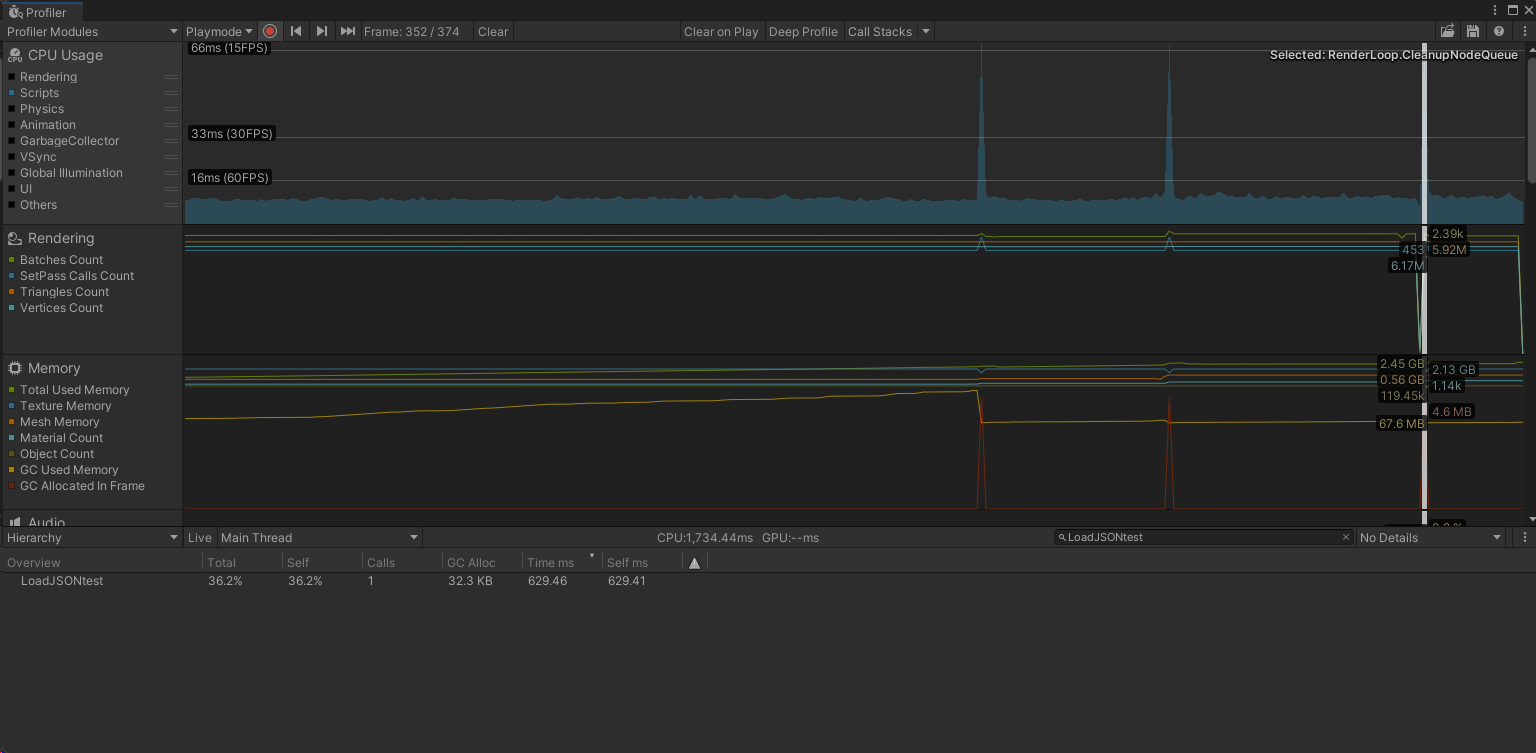The width and height of the screenshot is (1536, 753).
Task: Toggle GC Allocated In Frame swatch
Action: [x=12, y=486]
